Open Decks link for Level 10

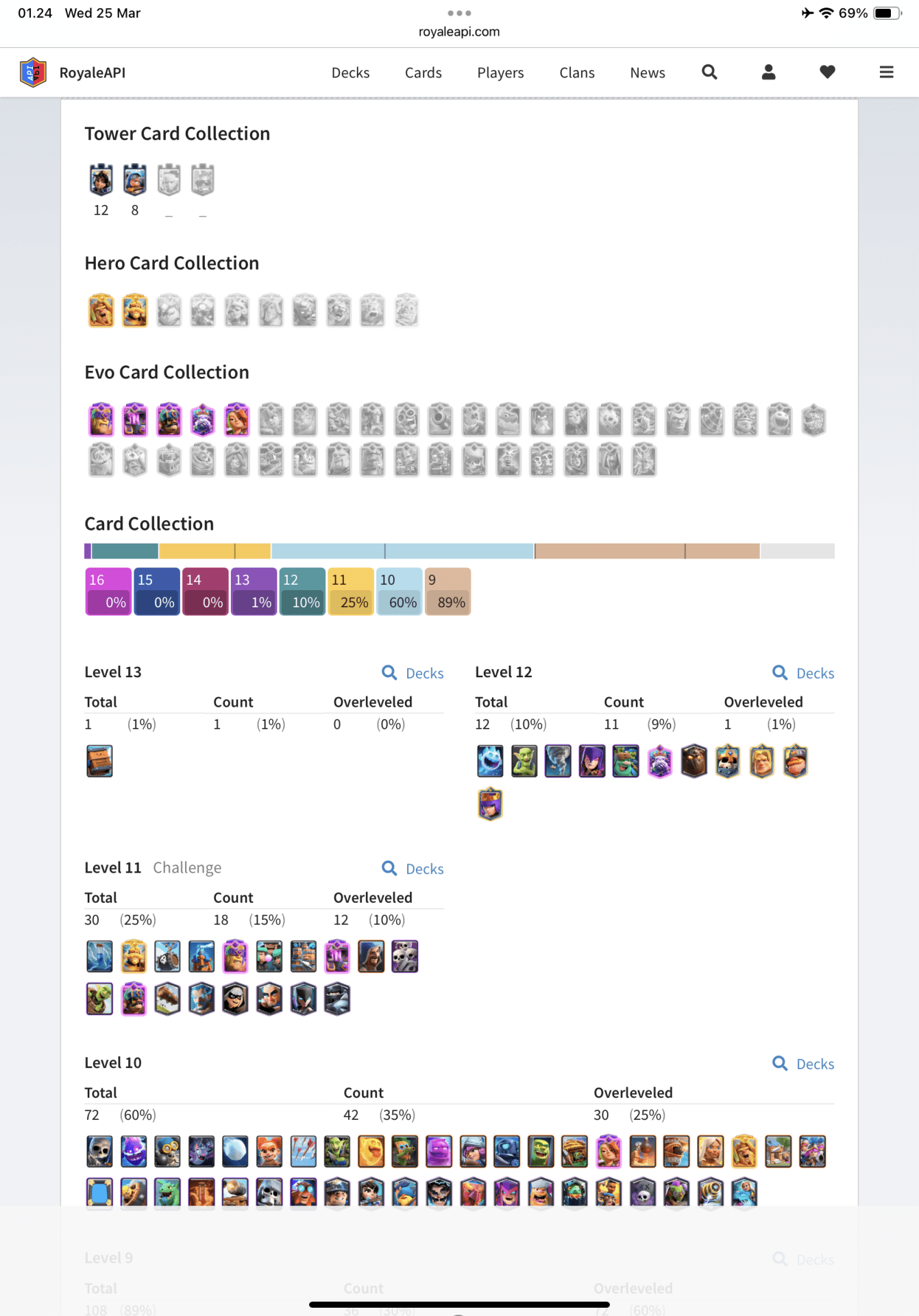tap(804, 1064)
